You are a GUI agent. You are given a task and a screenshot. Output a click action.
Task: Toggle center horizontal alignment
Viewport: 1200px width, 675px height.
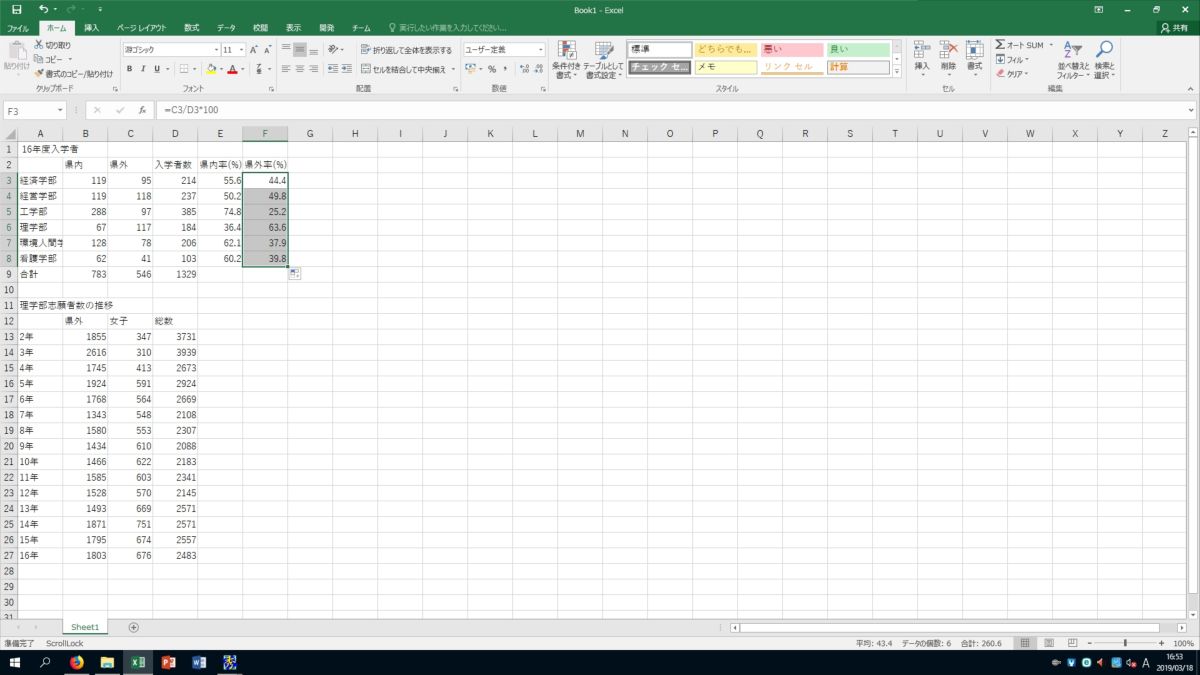coord(300,69)
